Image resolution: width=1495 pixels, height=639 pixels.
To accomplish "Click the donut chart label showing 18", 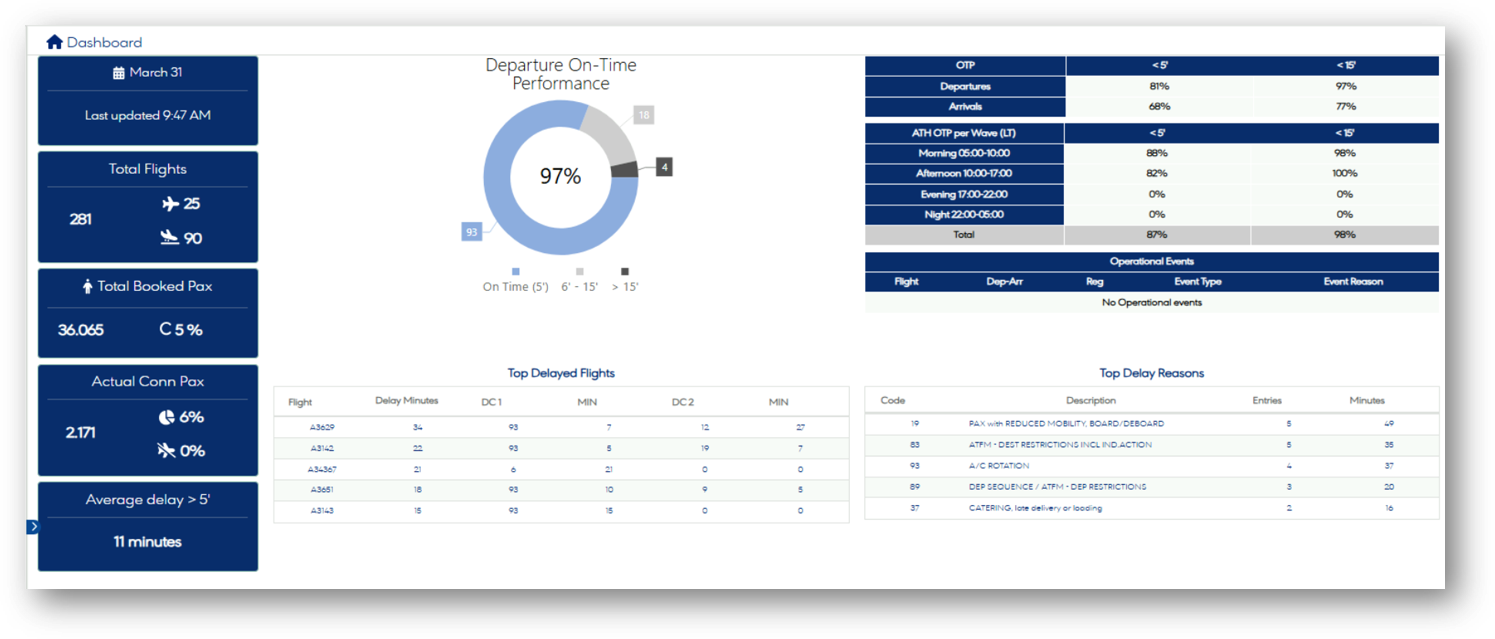I will click(644, 116).
